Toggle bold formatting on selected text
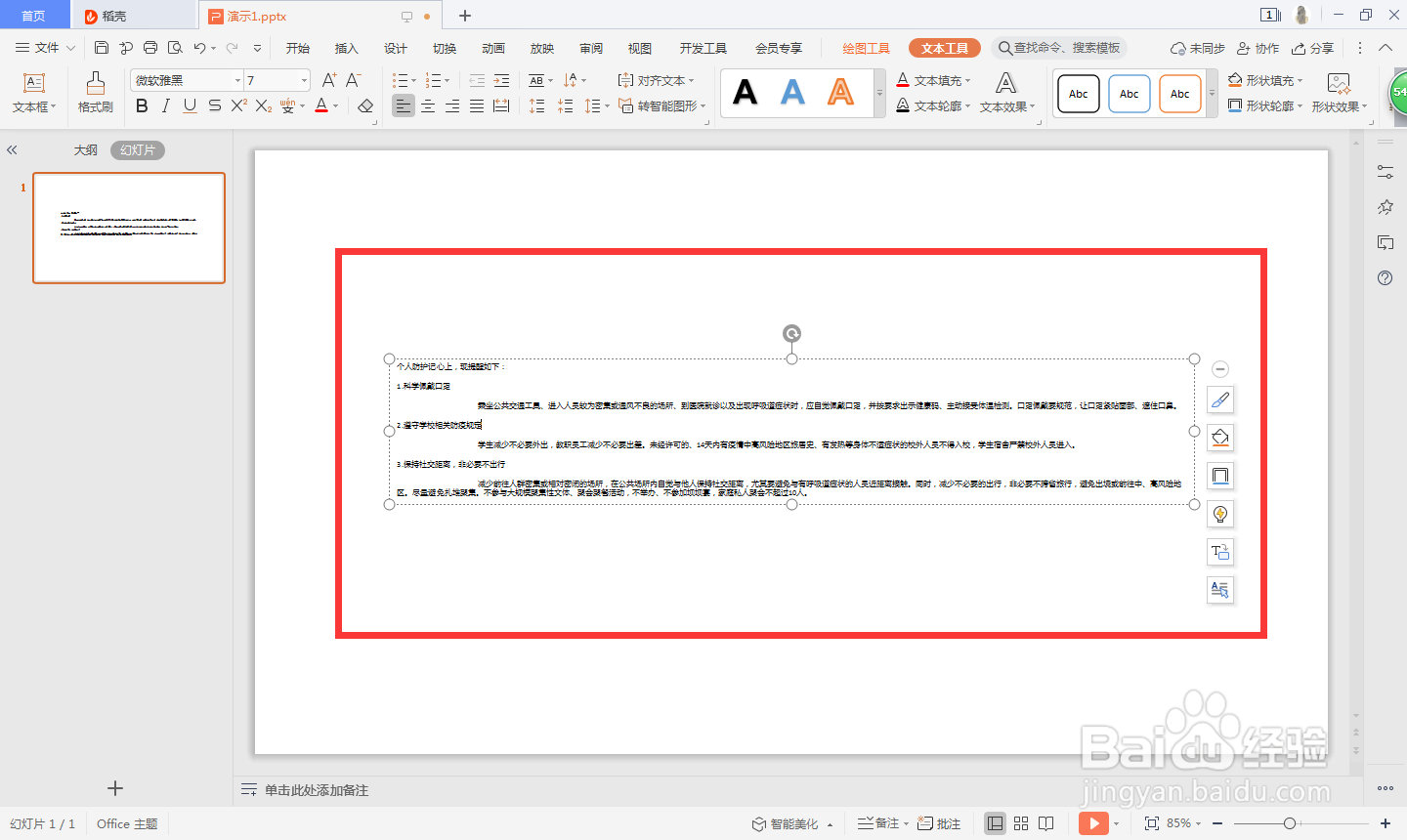 click(x=142, y=105)
